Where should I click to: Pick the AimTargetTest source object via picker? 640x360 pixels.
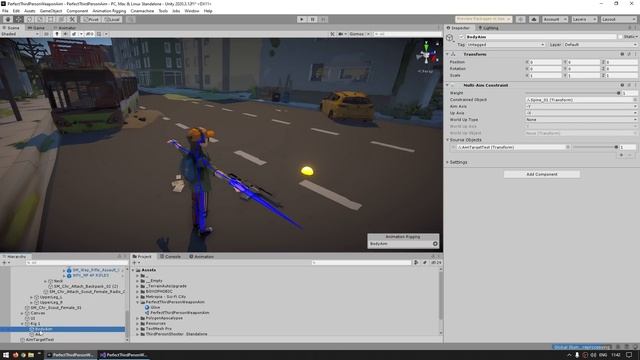click(568, 147)
